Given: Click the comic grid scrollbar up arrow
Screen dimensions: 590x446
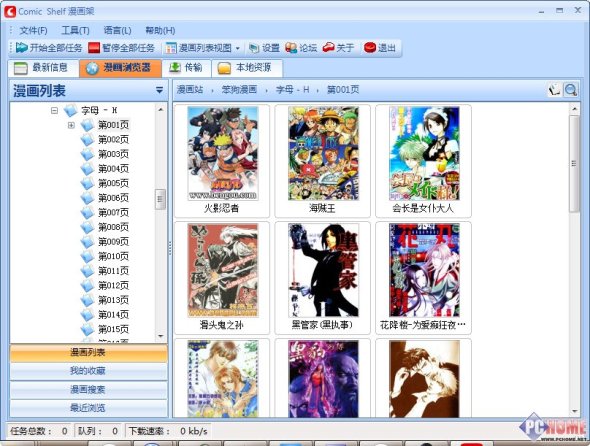Looking at the screenshot, I should pyautogui.click(x=574, y=109).
